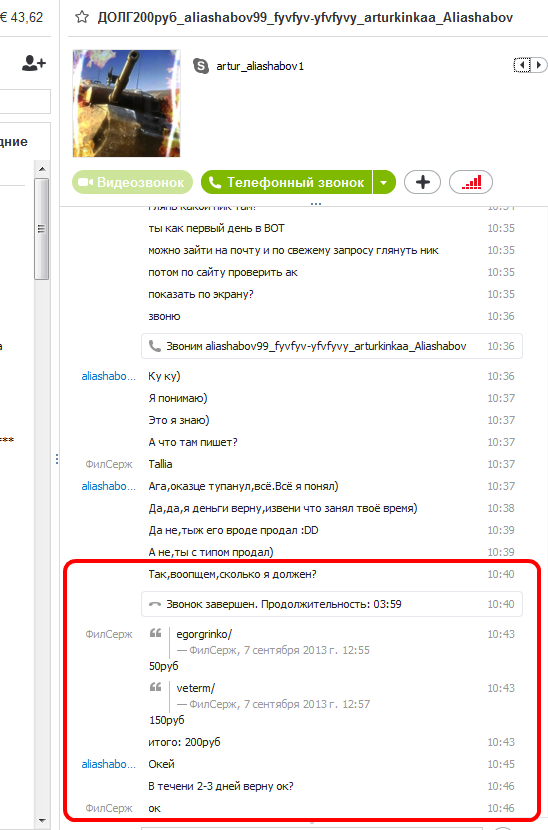548x830 pixels.
Task: Click the previous arrow in the header panel
Action: pos(522,65)
